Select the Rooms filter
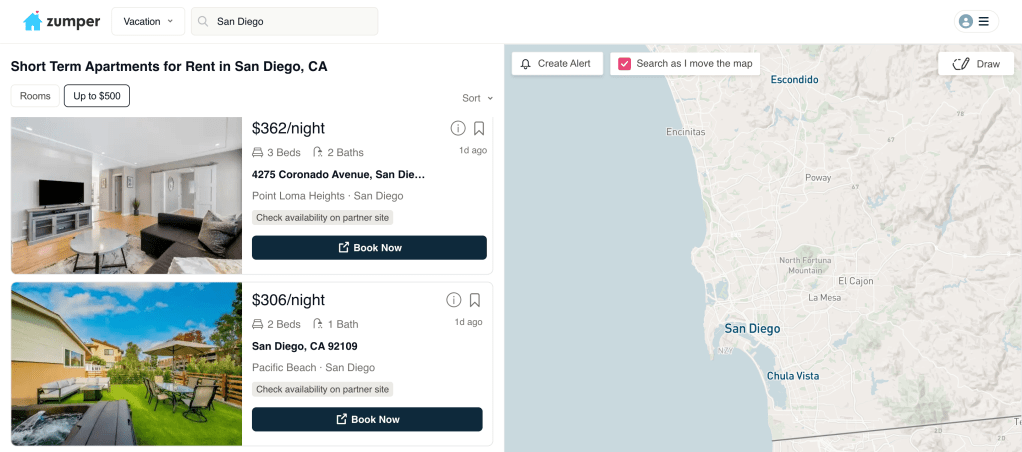Image resolution: width=1022 pixels, height=452 pixels. pos(35,96)
